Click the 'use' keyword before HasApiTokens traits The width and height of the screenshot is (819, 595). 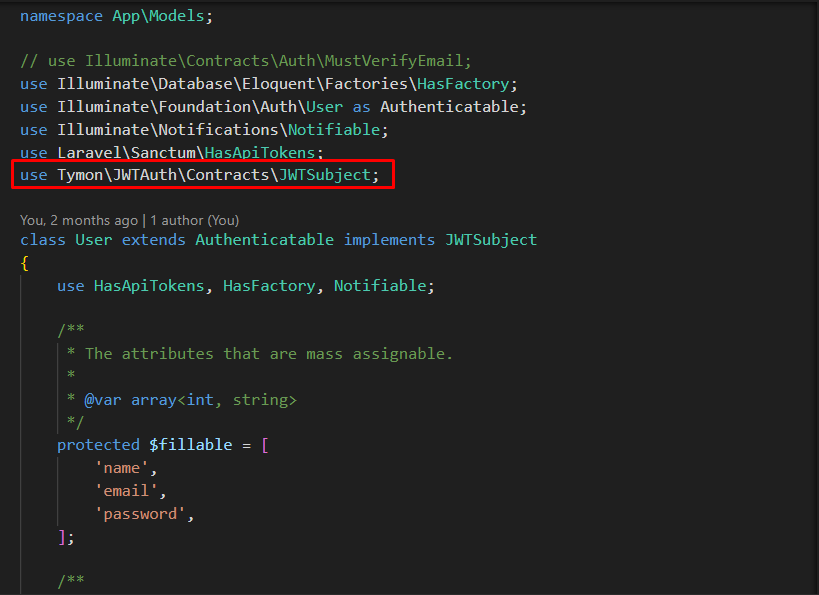pyautogui.click(x=71, y=286)
